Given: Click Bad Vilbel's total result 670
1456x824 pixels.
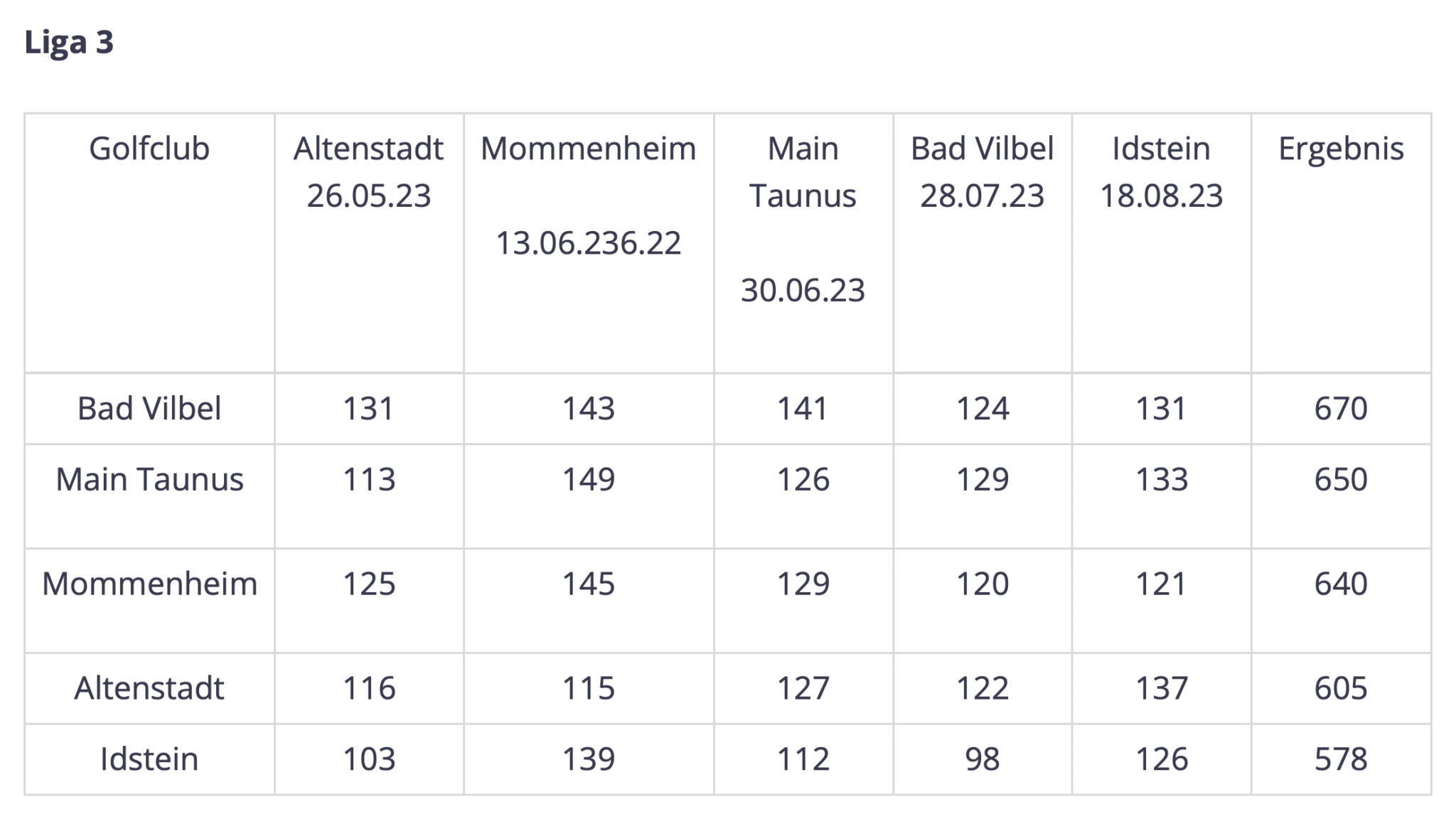Looking at the screenshot, I should point(1341,409).
